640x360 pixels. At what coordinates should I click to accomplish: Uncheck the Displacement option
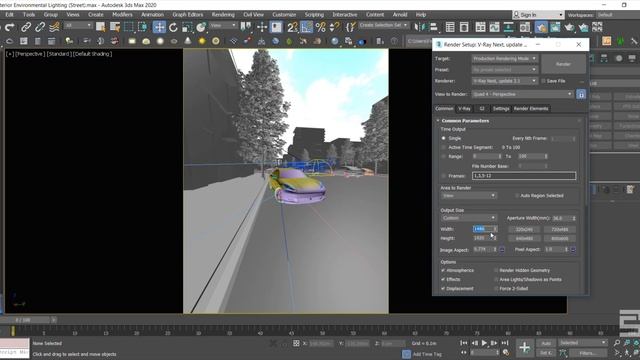coord(443,289)
